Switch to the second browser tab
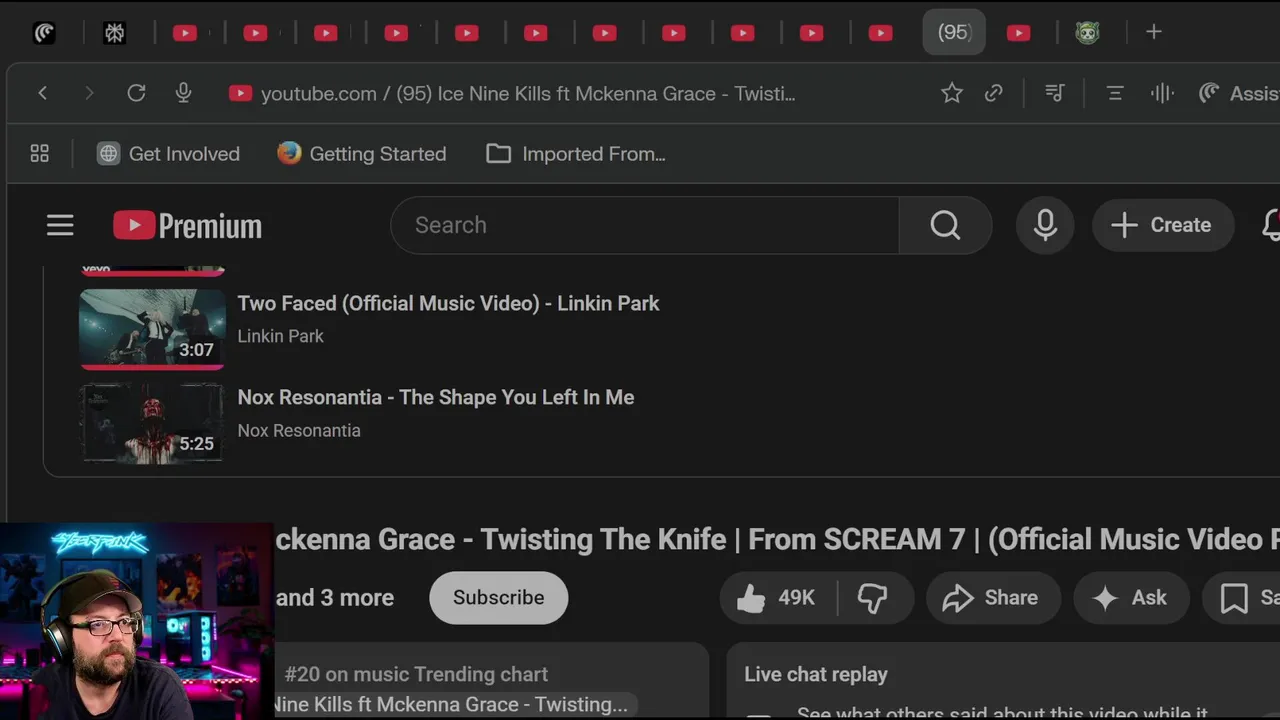This screenshot has width=1280, height=720. 114,32
